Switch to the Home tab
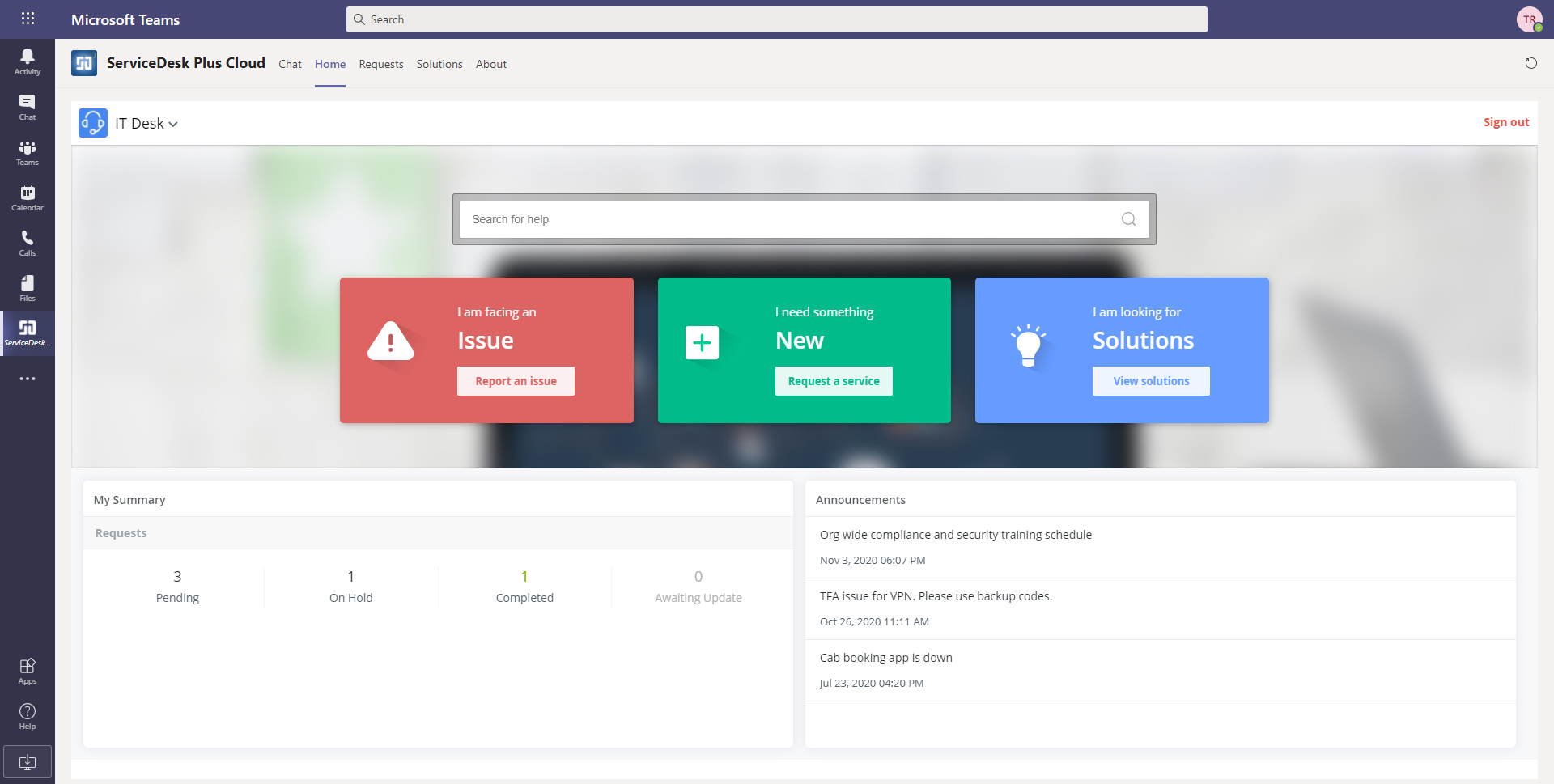Screen dimensions: 1554x784 click(x=330, y=64)
